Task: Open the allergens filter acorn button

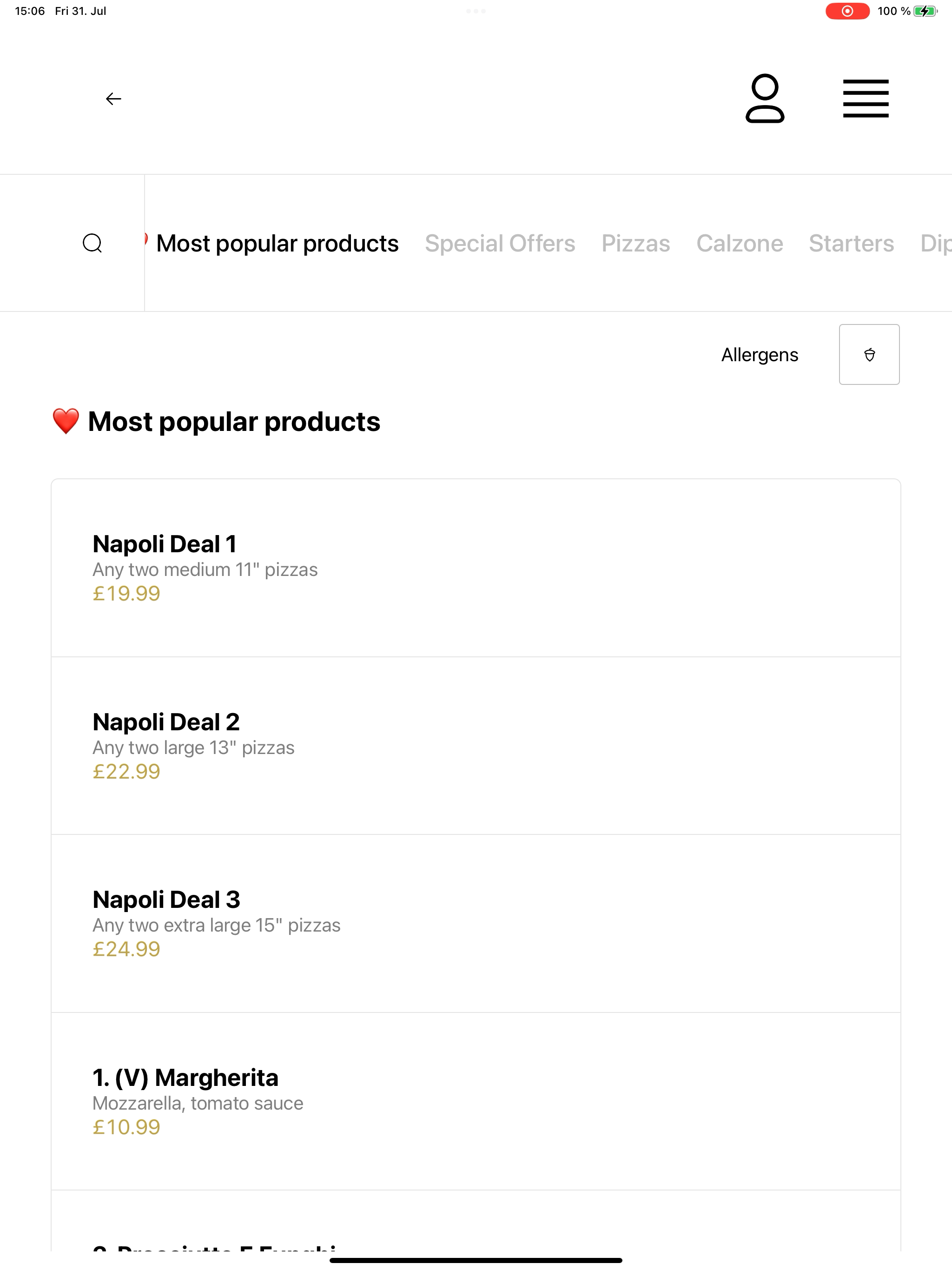Action: click(869, 354)
